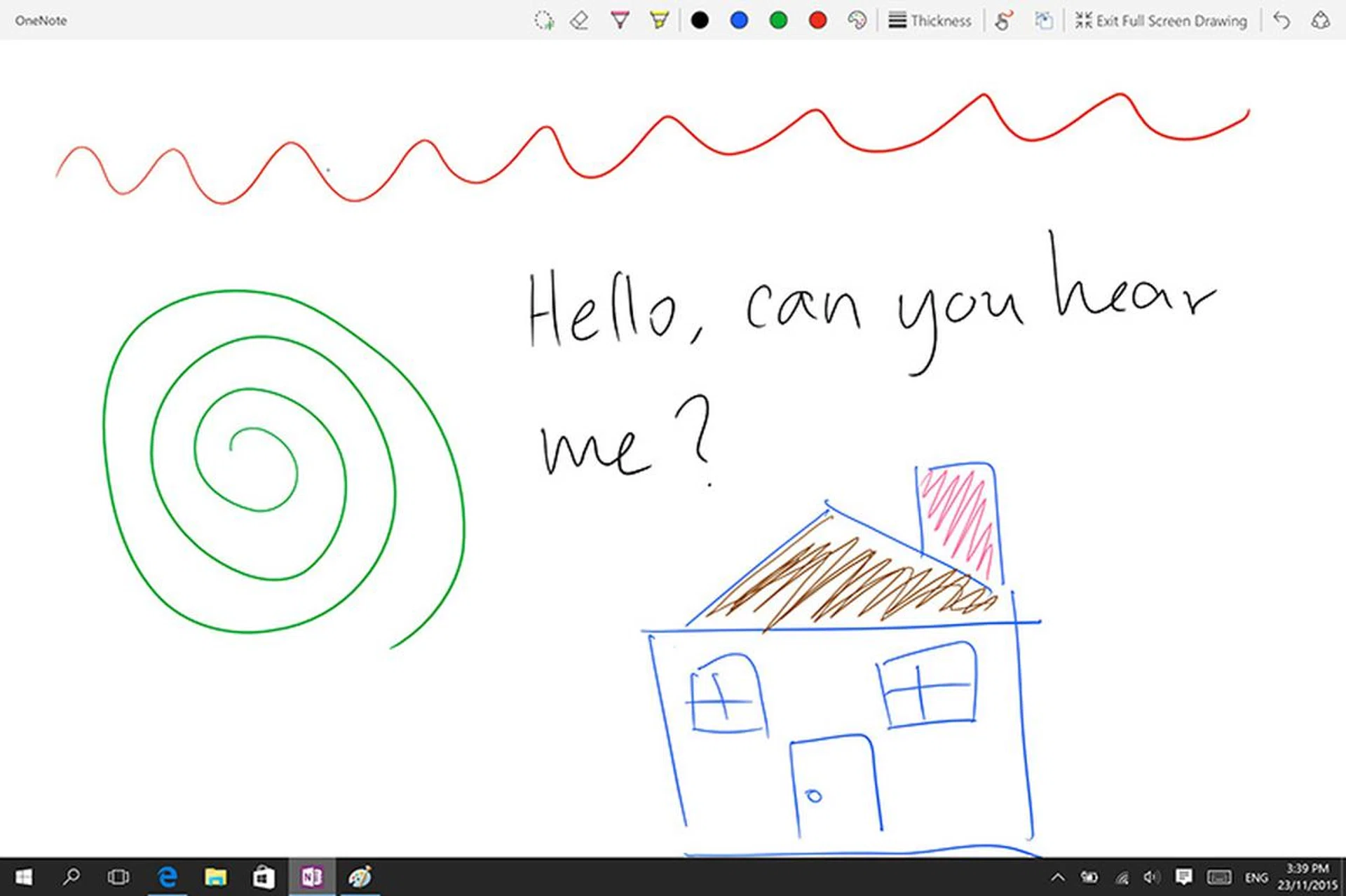Open the Thickness dropdown
This screenshot has width=1346, height=896.
930,20
